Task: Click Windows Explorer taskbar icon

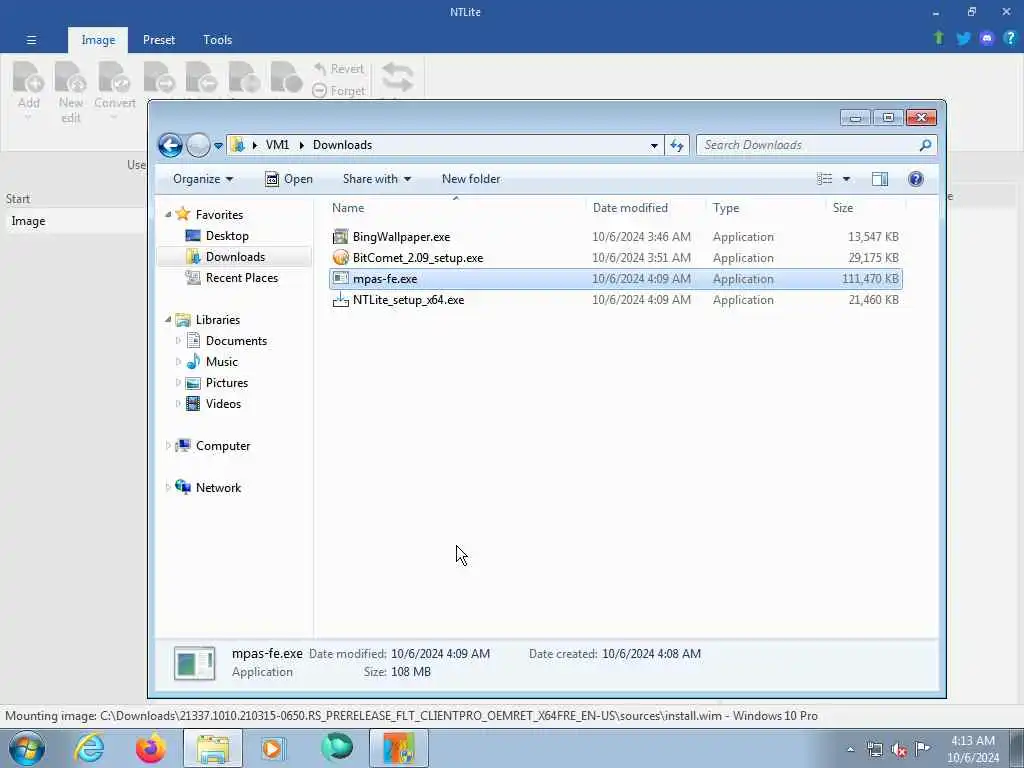Action: [213, 748]
